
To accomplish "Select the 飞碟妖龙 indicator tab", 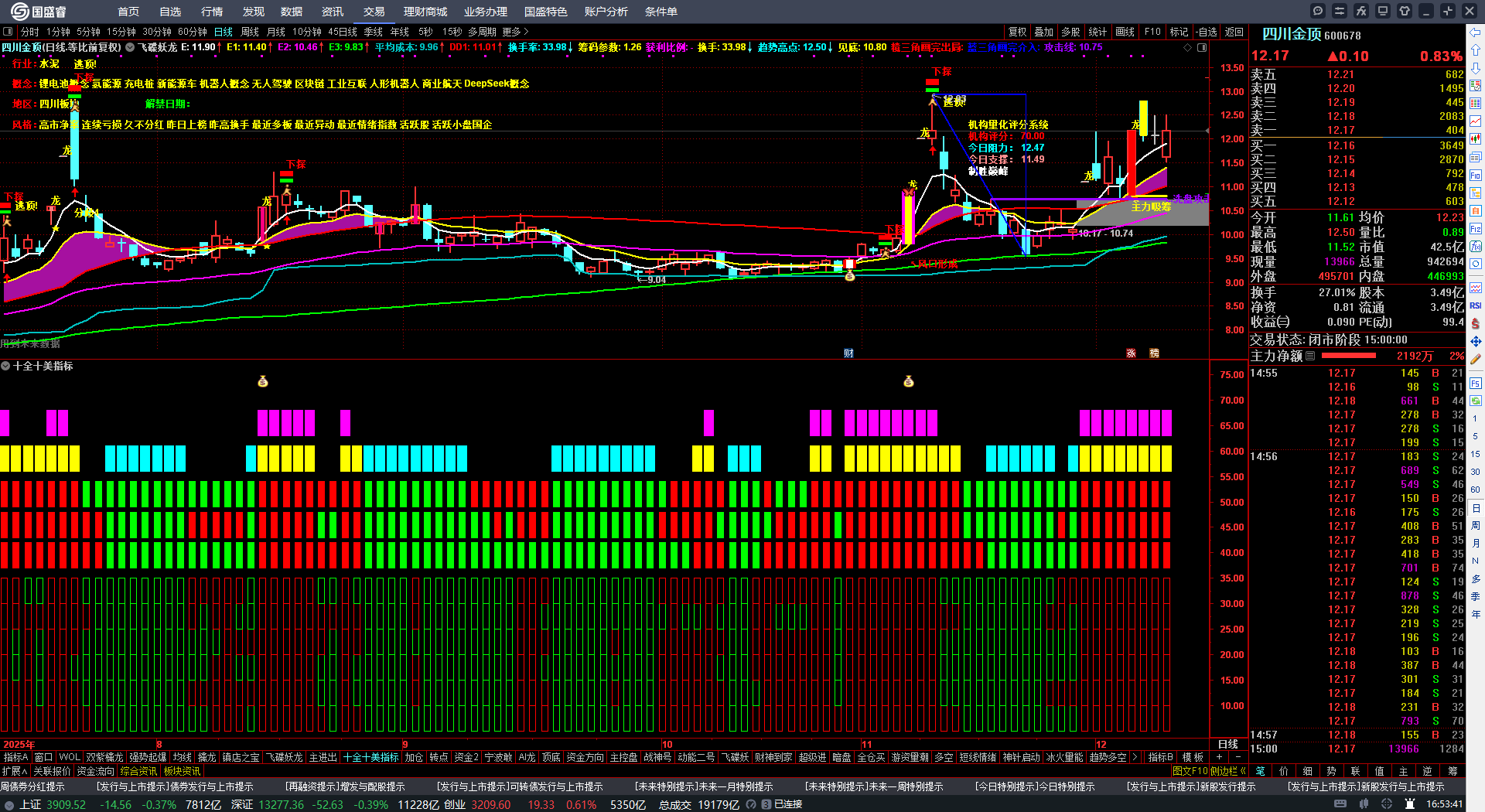I will (285, 757).
